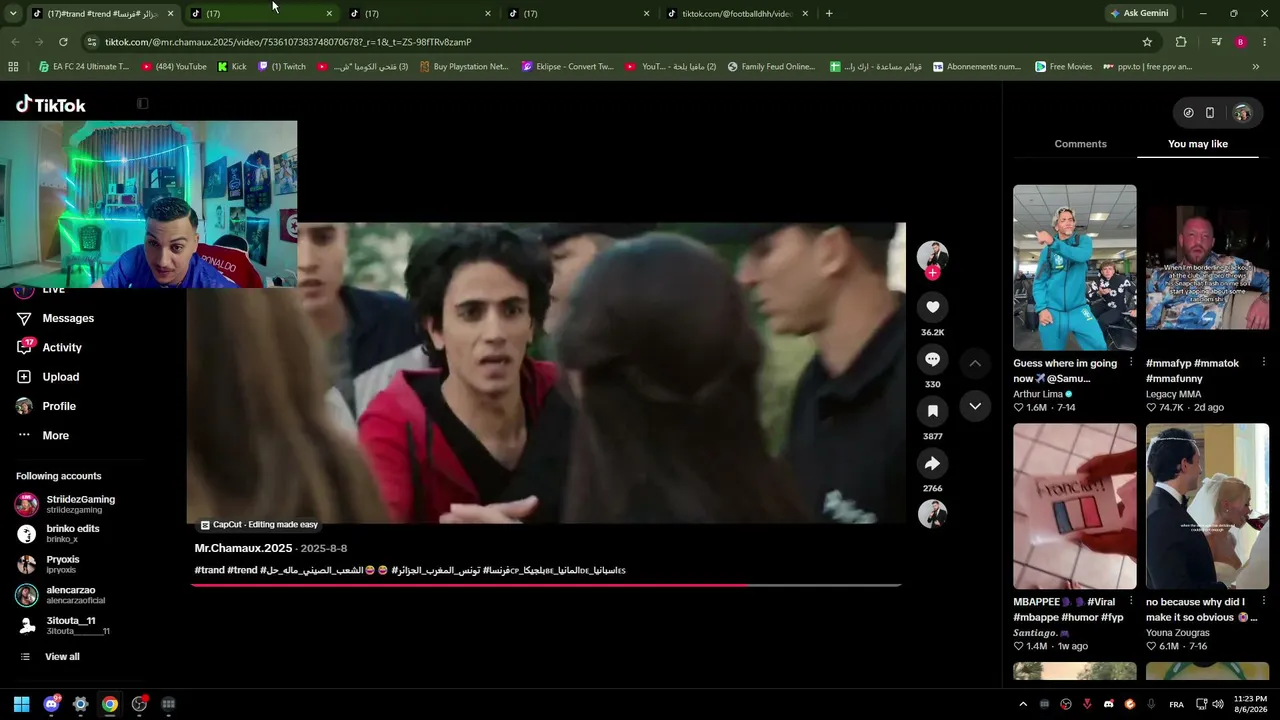Go to next video with down chevron
The width and height of the screenshot is (1280, 720).
click(975, 406)
